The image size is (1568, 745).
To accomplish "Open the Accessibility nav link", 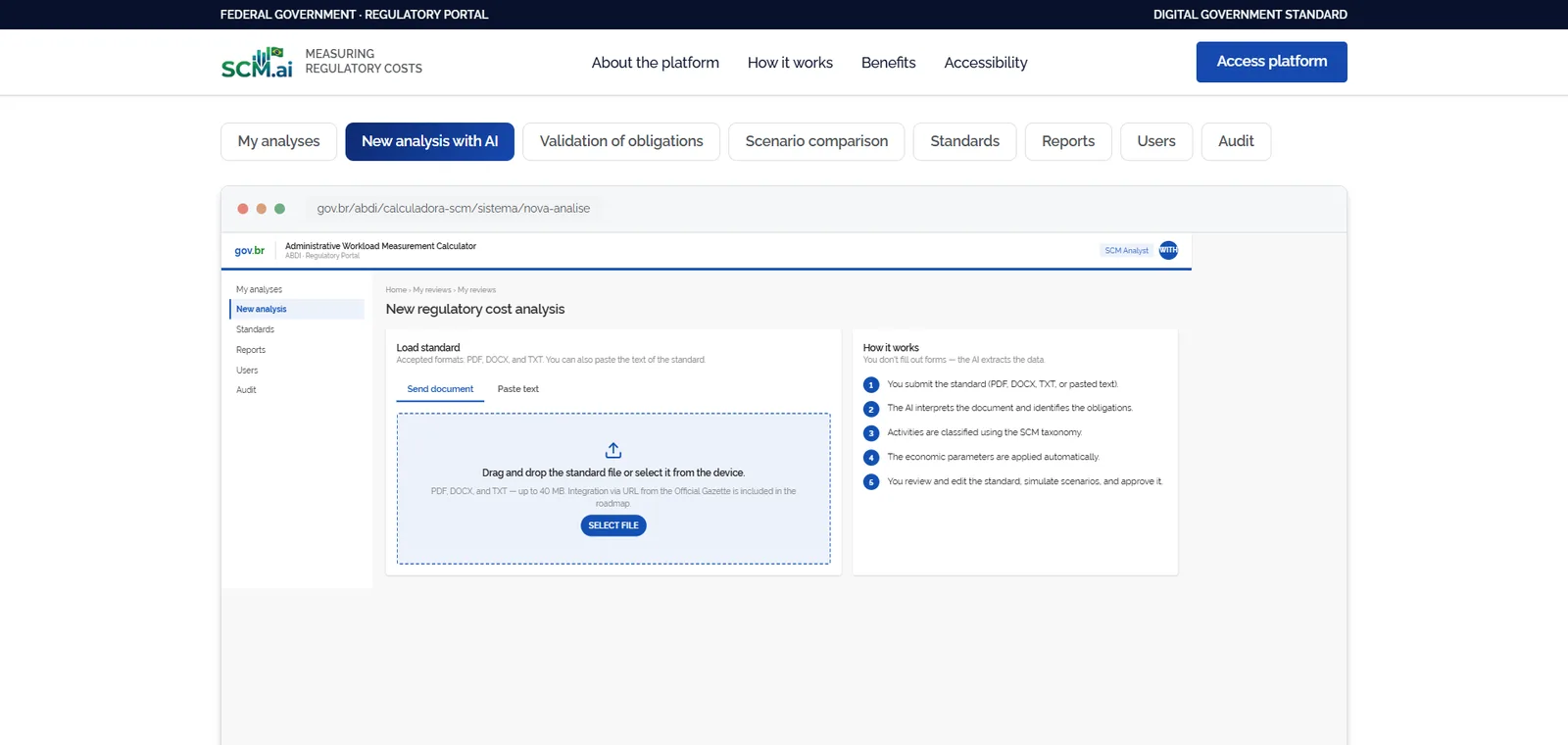I will 986,63.
